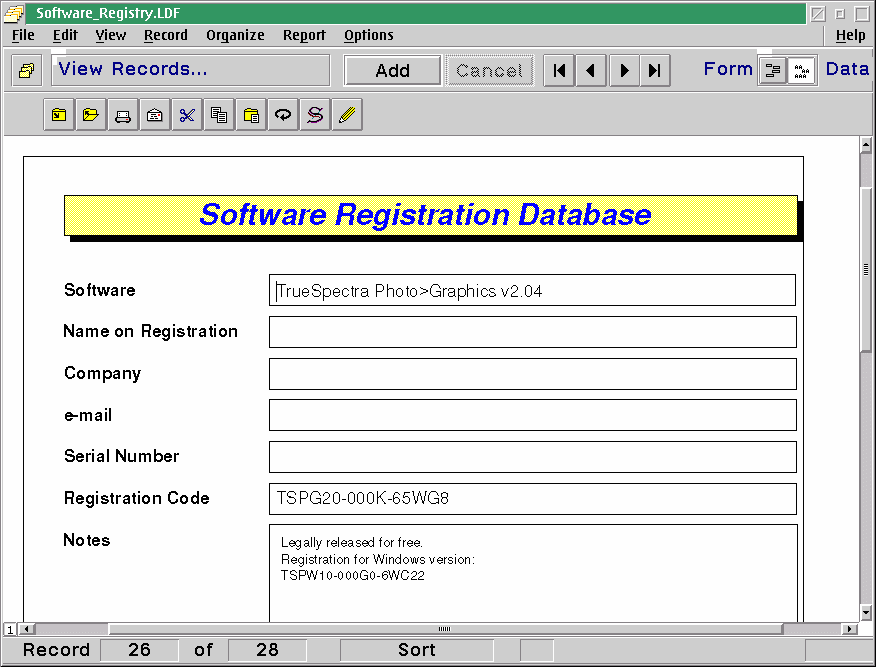The image size is (876, 667).
Task: Cut with the scissors toolbar icon
Action: 187,115
